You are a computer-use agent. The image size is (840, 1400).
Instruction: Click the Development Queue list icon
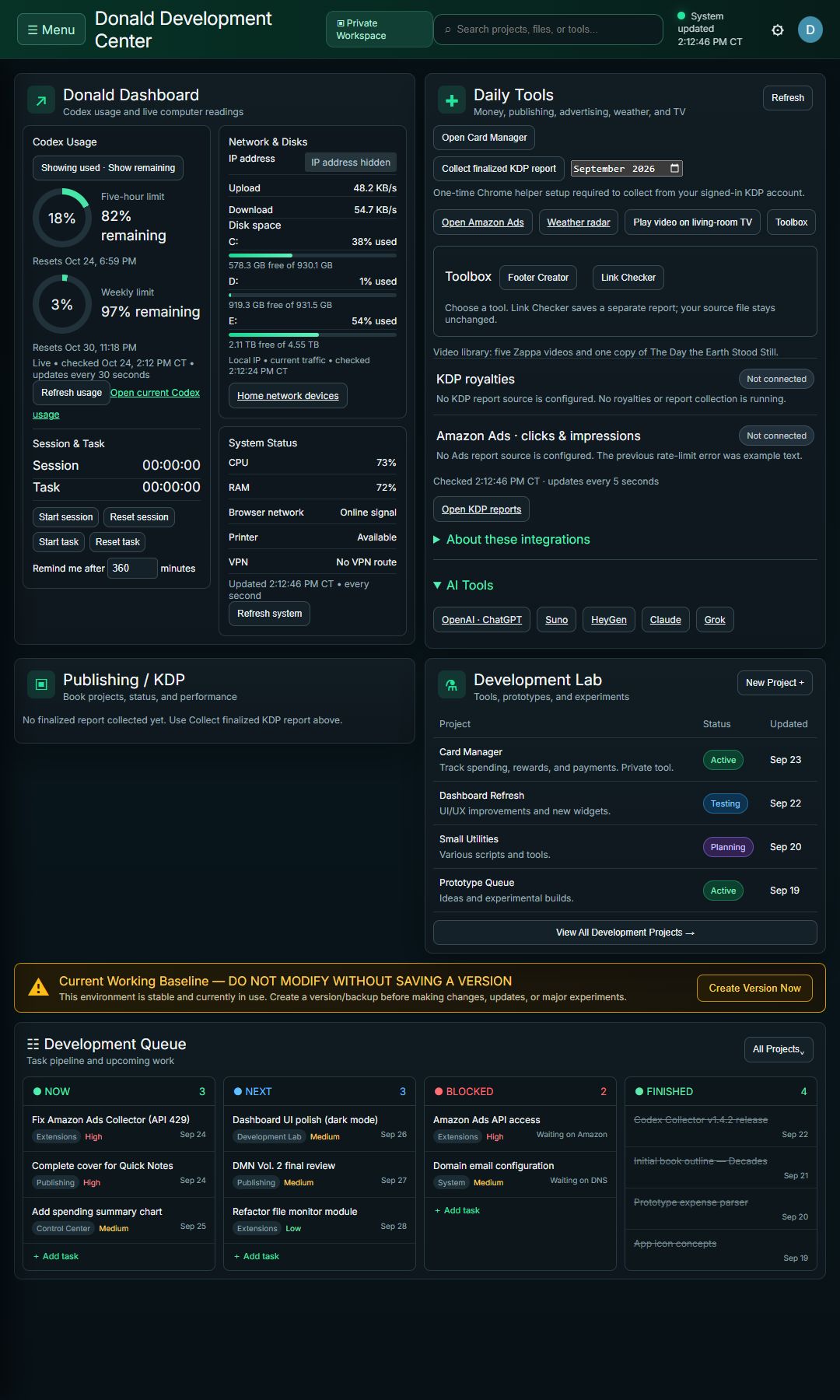click(33, 1044)
